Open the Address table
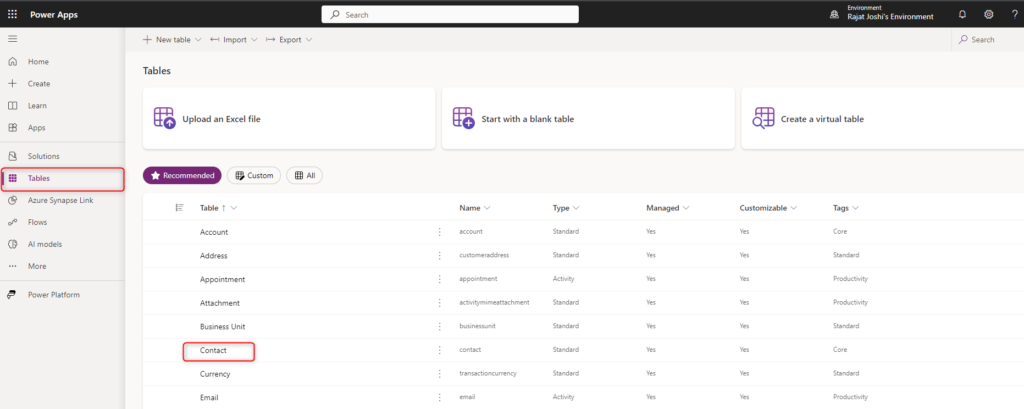The width and height of the screenshot is (1024, 409). click(x=214, y=255)
